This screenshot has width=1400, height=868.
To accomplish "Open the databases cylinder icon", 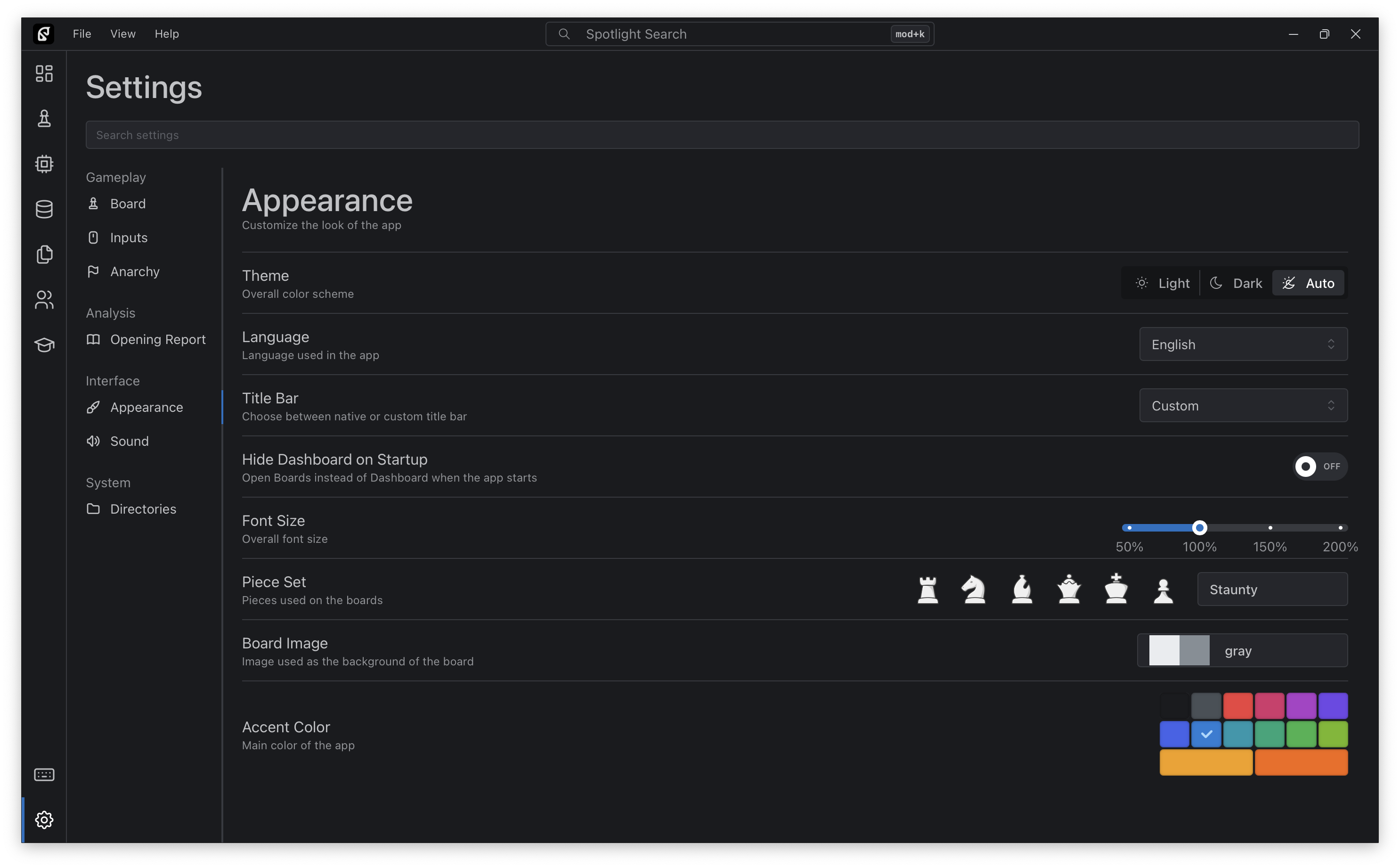I will tap(44, 210).
